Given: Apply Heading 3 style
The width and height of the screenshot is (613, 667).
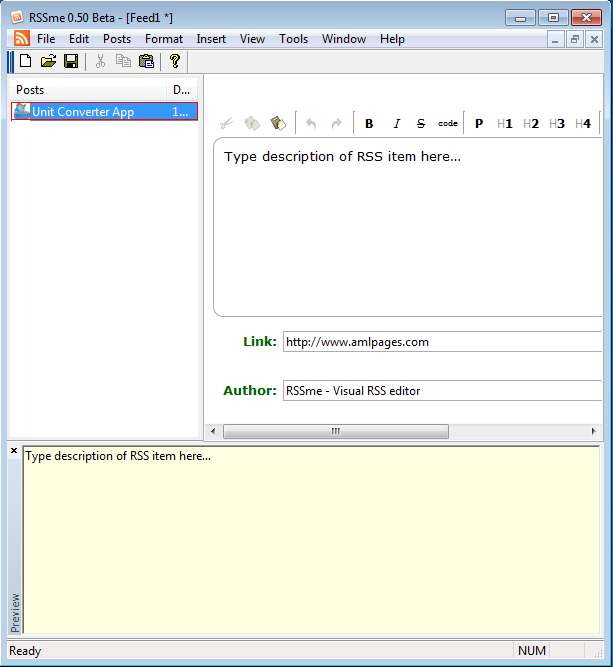Looking at the screenshot, I should click(x=557, y=124).
